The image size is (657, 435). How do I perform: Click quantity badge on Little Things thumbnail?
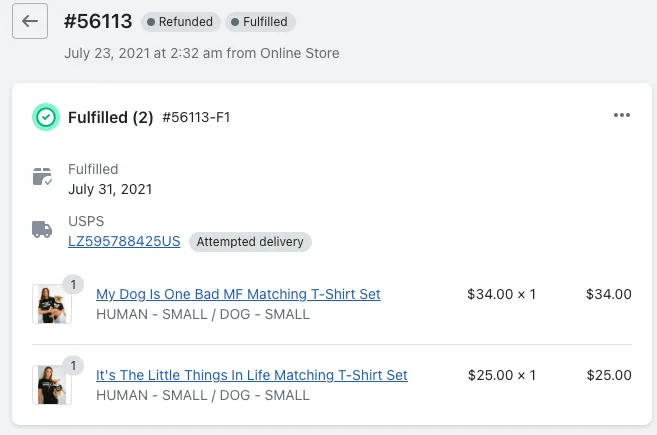[73, 366]
